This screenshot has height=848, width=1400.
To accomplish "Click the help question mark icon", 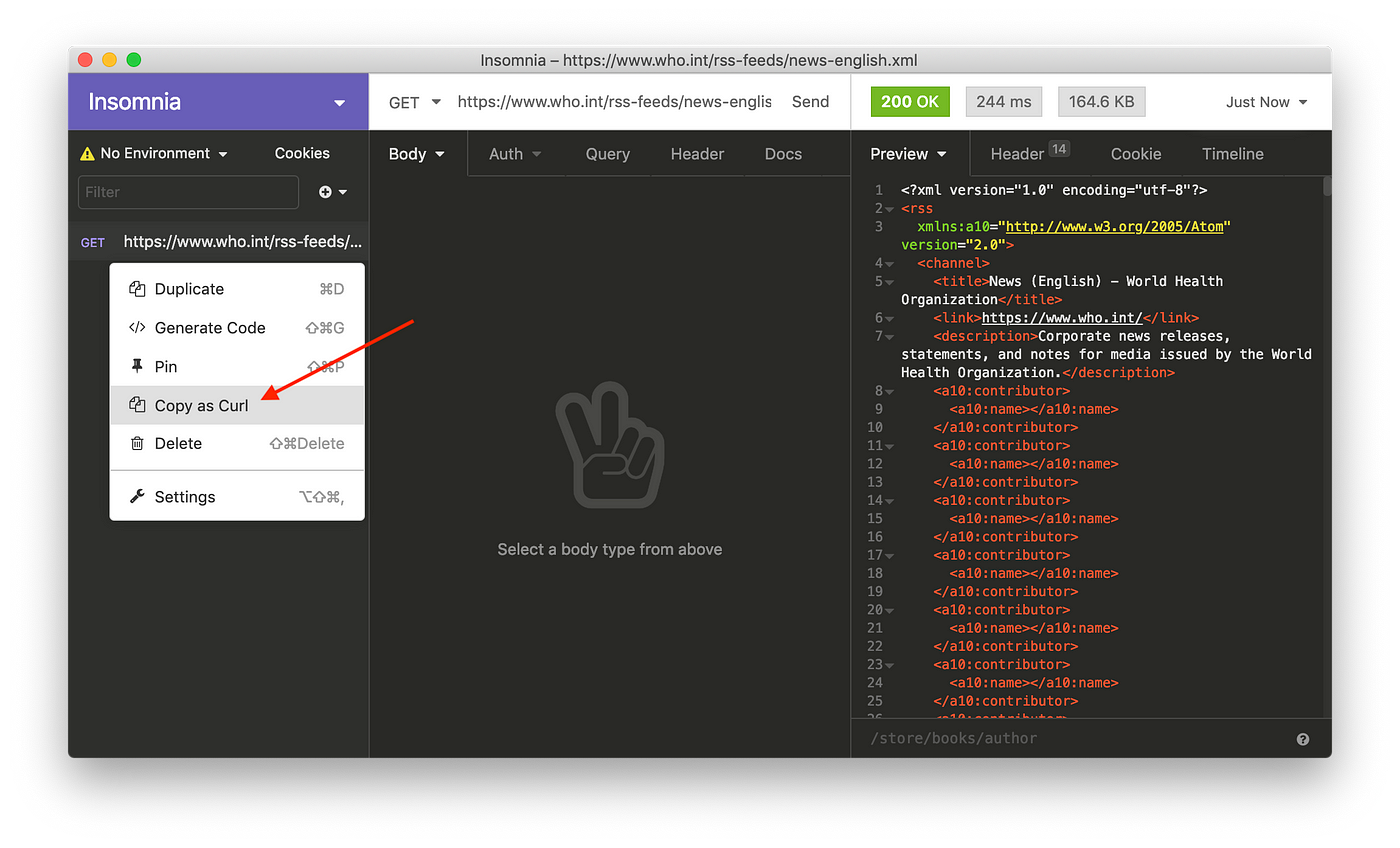I will [1303, 739].
